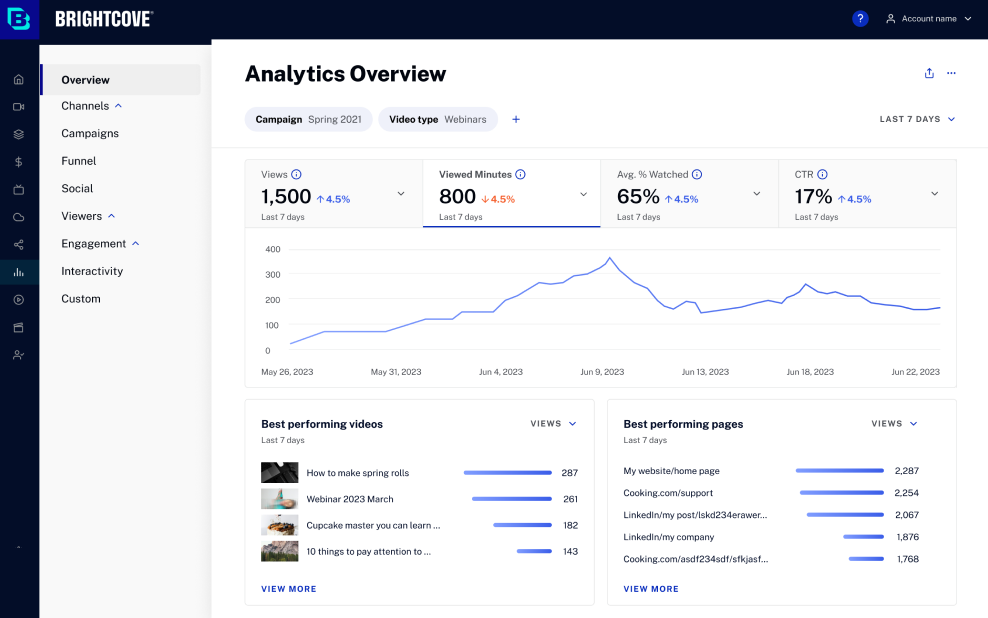Collapse the Engagement menu group
The width and height of the screenshot is (988, 618).
point(135,244)
